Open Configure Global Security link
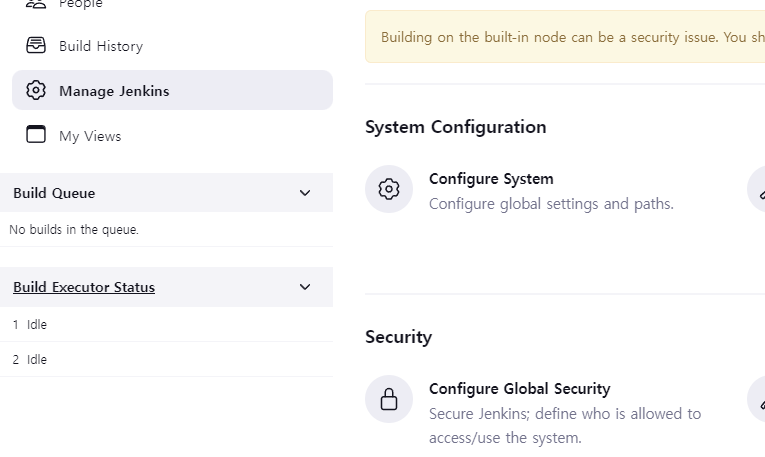Image resolution: width=765 pixels, height=457 pixels. click(520, 389)
